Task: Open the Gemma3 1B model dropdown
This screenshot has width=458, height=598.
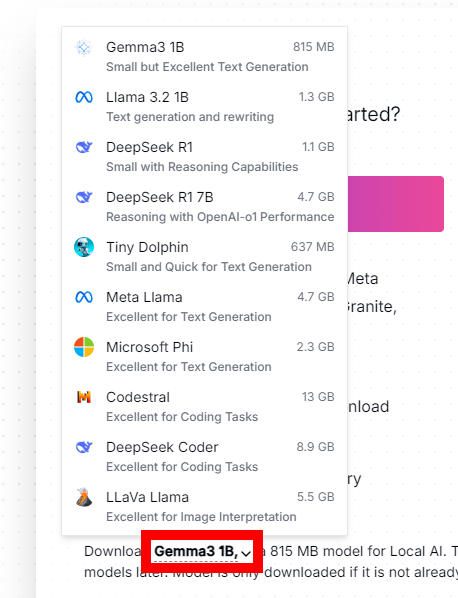Action: [202, 551]
